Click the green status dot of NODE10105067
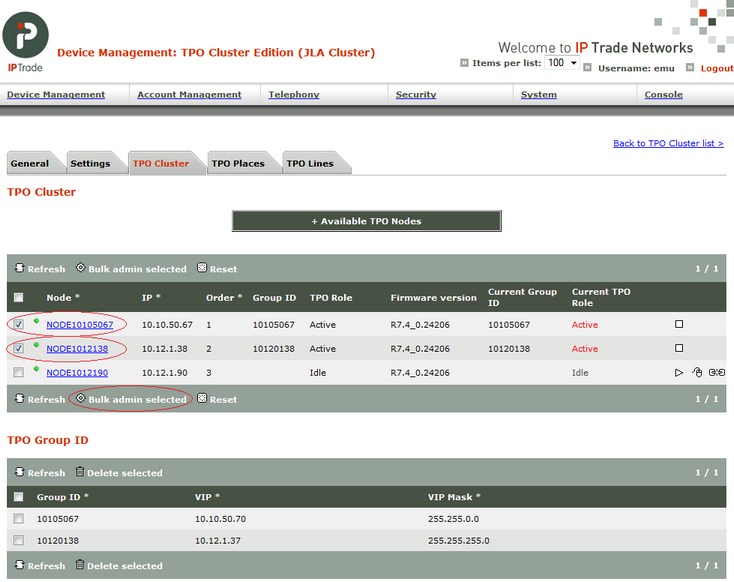This screenshot has height=582, width=734. (x=36, y=321)
